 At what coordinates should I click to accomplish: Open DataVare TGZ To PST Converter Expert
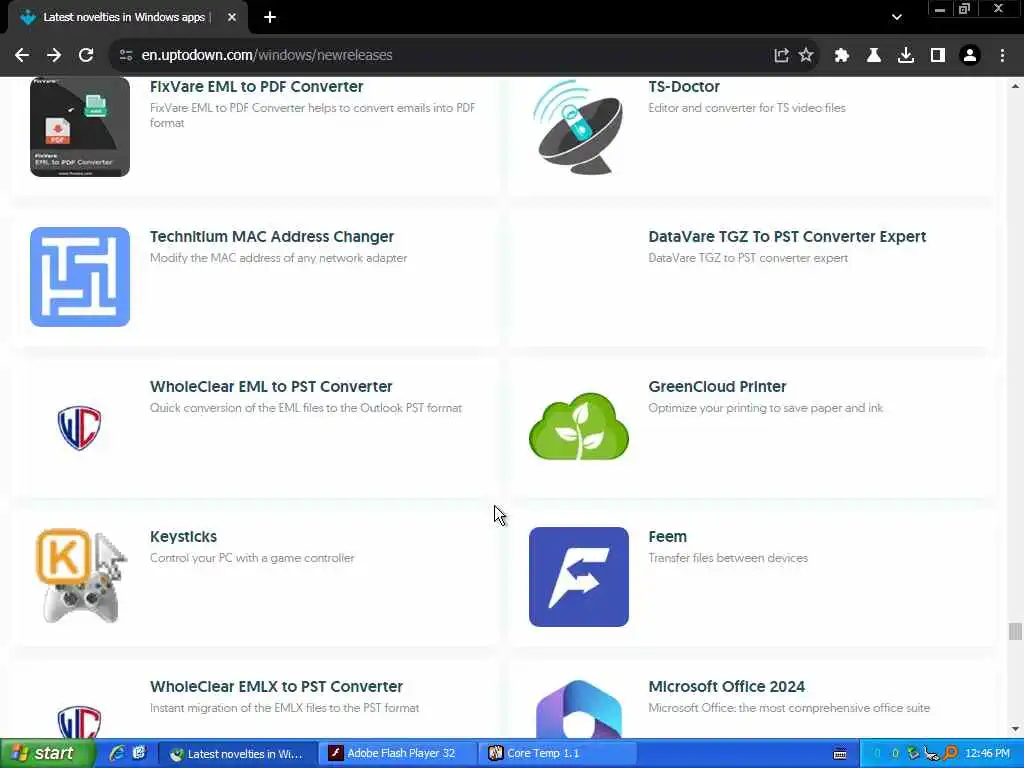tap(787, 236)
